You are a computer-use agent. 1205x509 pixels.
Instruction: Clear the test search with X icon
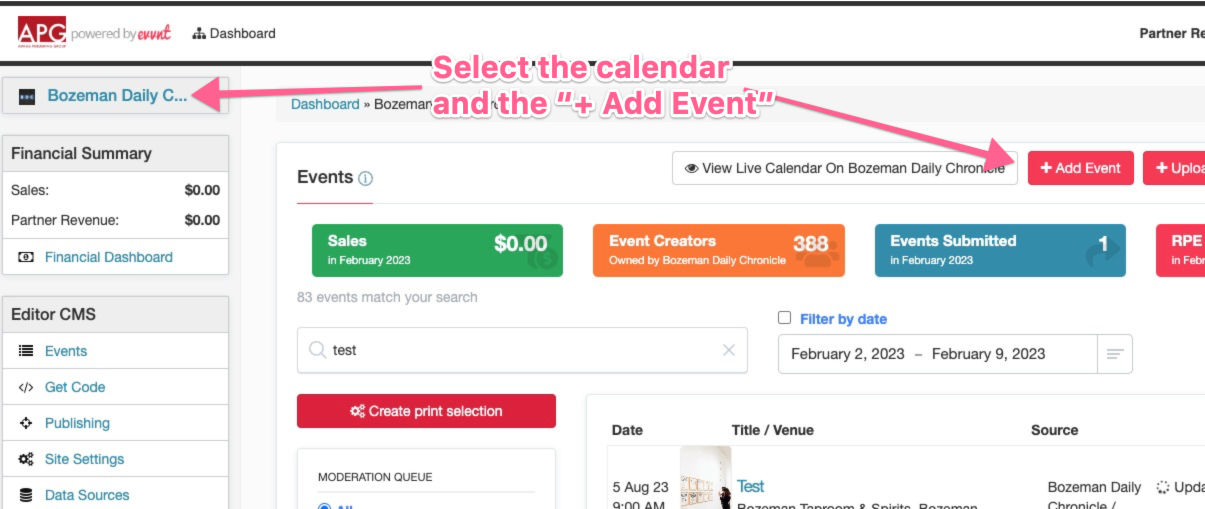(x=728, y=350)
